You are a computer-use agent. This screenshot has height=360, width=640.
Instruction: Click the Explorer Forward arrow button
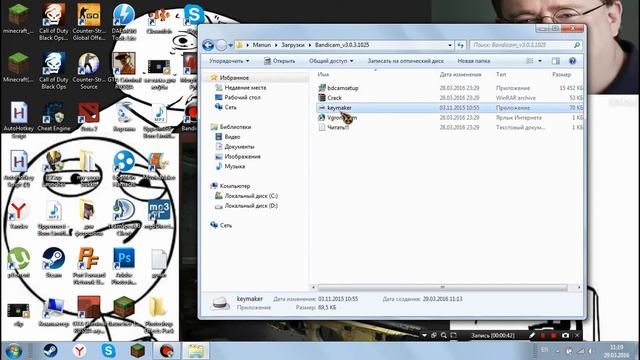click(221, 45)
